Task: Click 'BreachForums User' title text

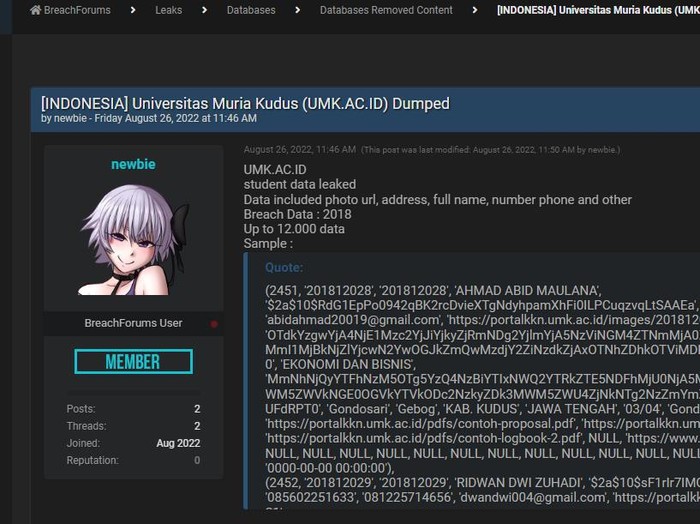Action: click(133, 323)
